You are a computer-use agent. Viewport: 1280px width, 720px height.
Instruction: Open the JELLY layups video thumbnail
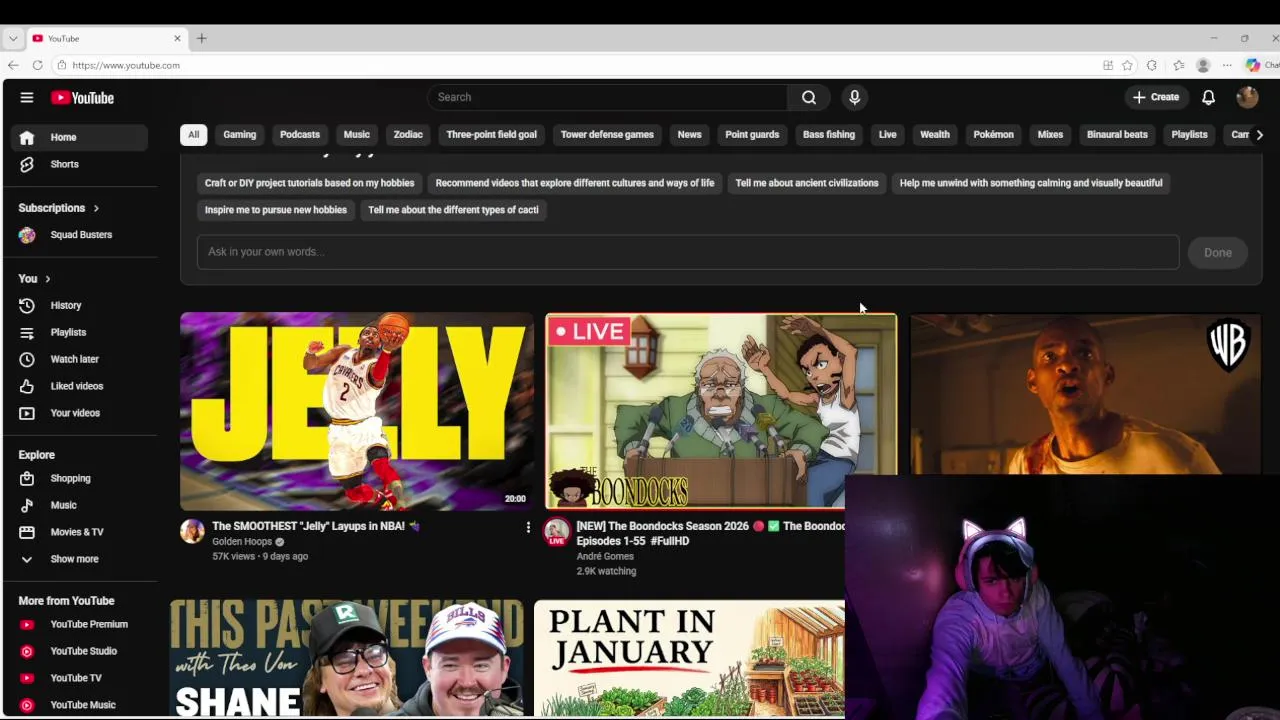[357, 411]
